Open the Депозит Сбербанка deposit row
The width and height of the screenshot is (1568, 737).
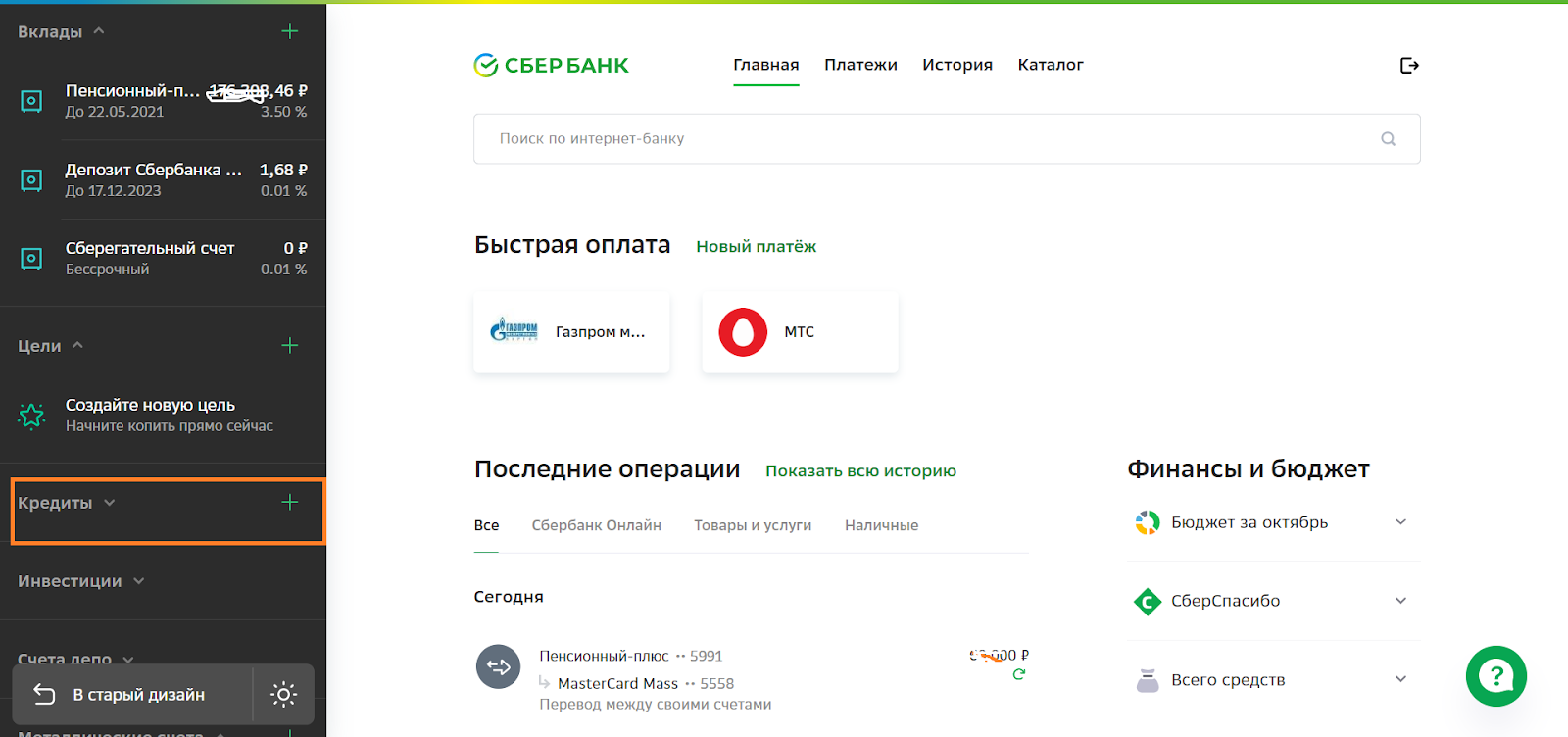coord(163,179)
